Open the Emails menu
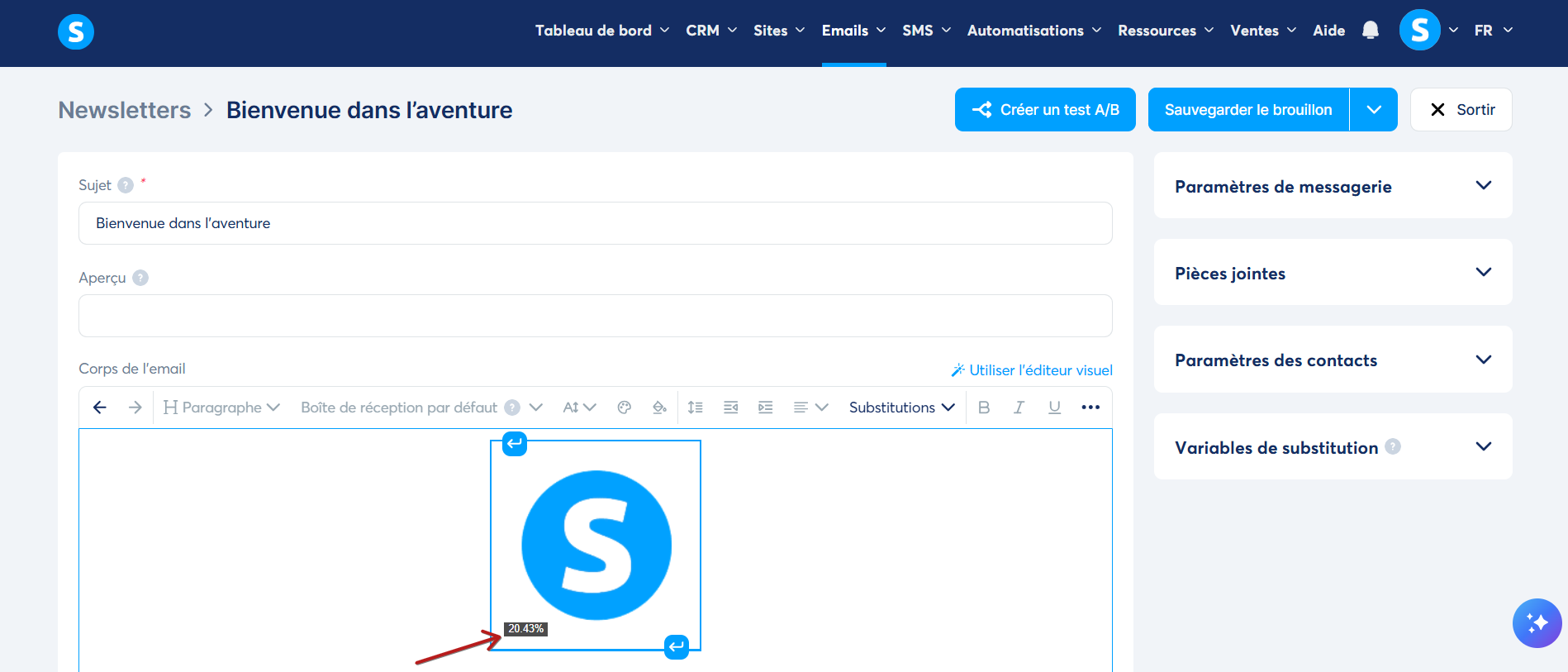This screenshot has width=1568, height=672. pyautogui.click(x=854, y=31)
